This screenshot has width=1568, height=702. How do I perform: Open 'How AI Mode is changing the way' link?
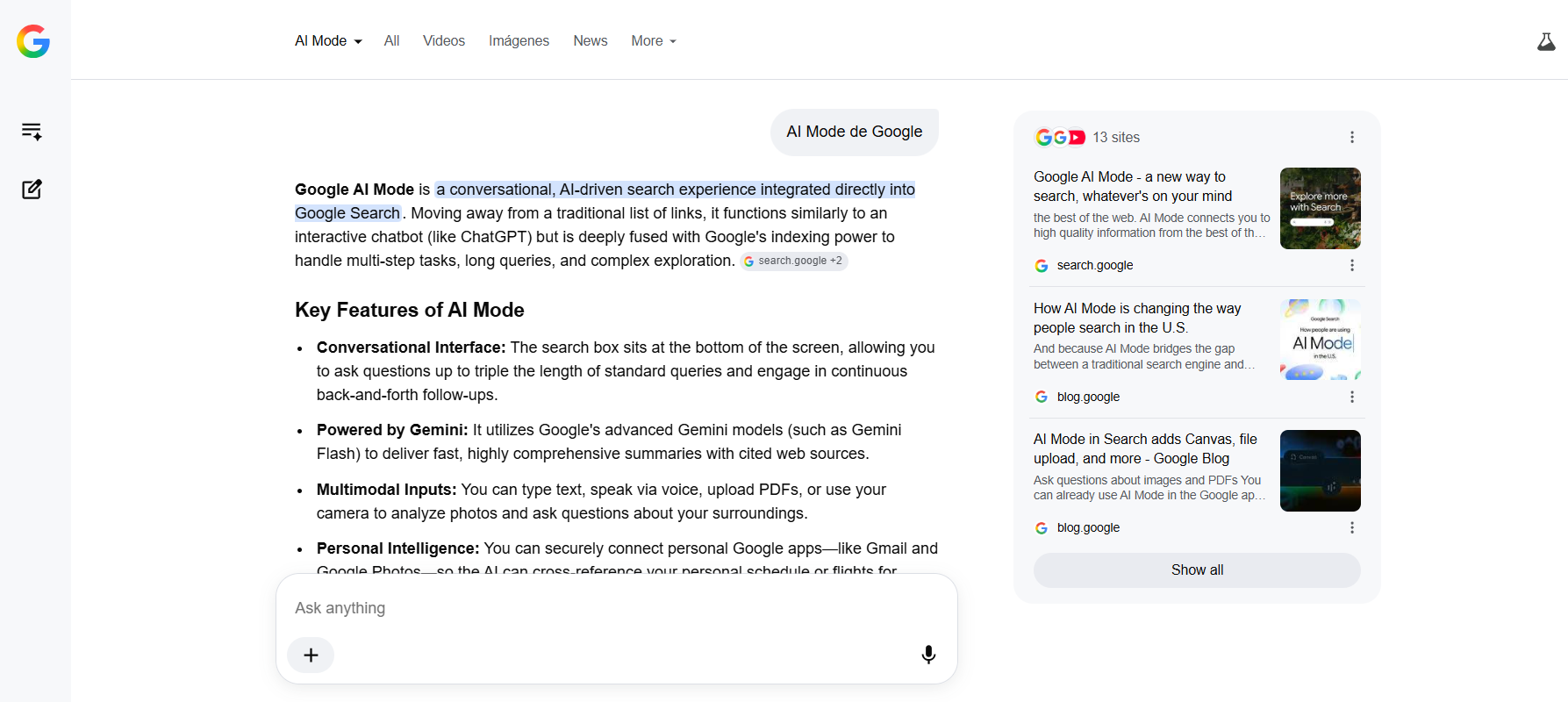(1137, 318)
